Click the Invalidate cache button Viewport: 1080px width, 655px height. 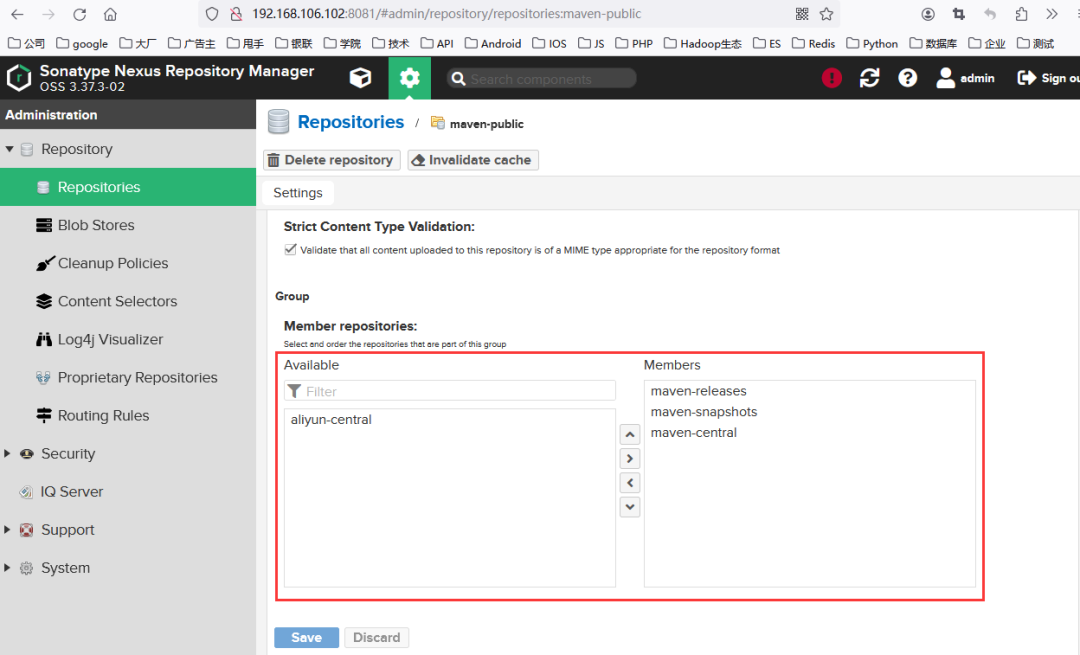(x=472, y=160)
